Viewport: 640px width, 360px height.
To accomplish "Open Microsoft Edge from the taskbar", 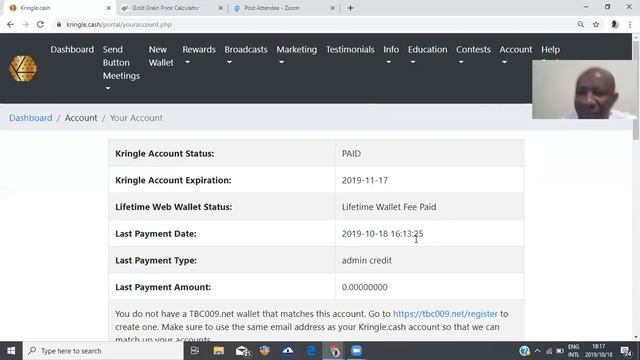I will tap(311, 351).
